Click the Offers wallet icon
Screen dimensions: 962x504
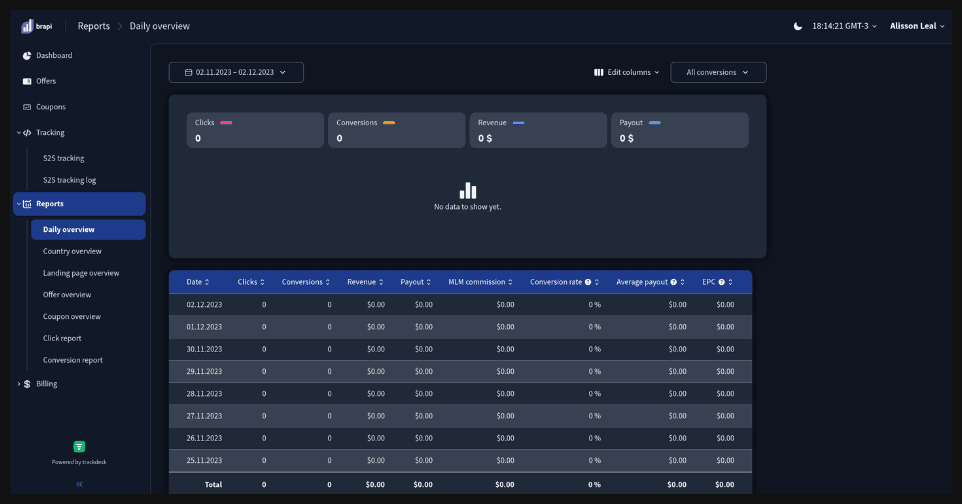[27, 81]
